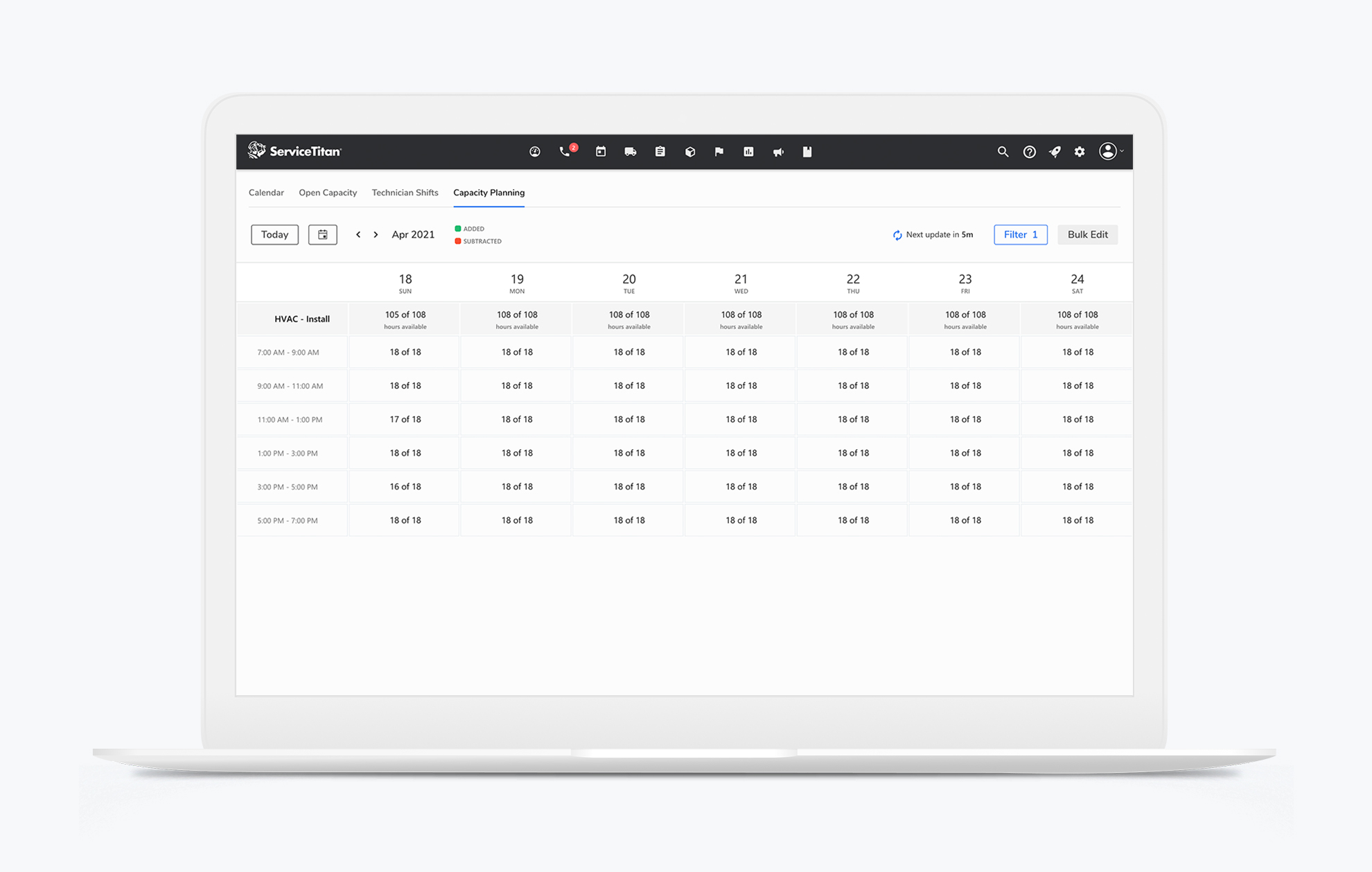Open the help question mark icon
This screenshot has height=872, width=1372.
coord(1029,152)
